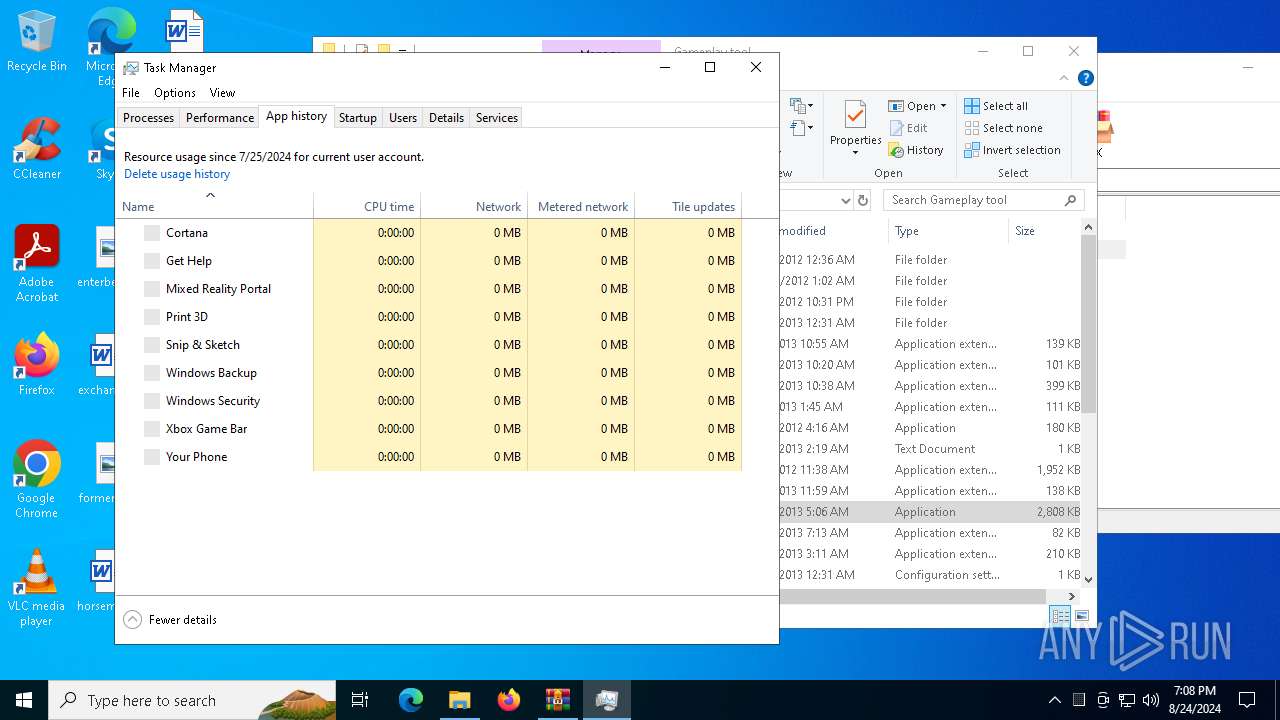Click Edit in Explorer ribbon
This screenshot has height=720, width=1280.
coord(908,128)
